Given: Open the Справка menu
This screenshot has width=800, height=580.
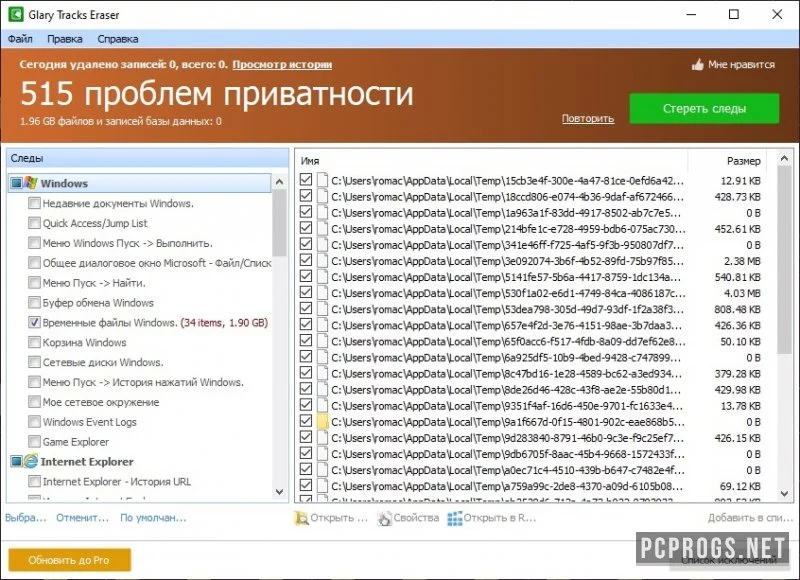Looking at the screenshot, I should point(117,39).
